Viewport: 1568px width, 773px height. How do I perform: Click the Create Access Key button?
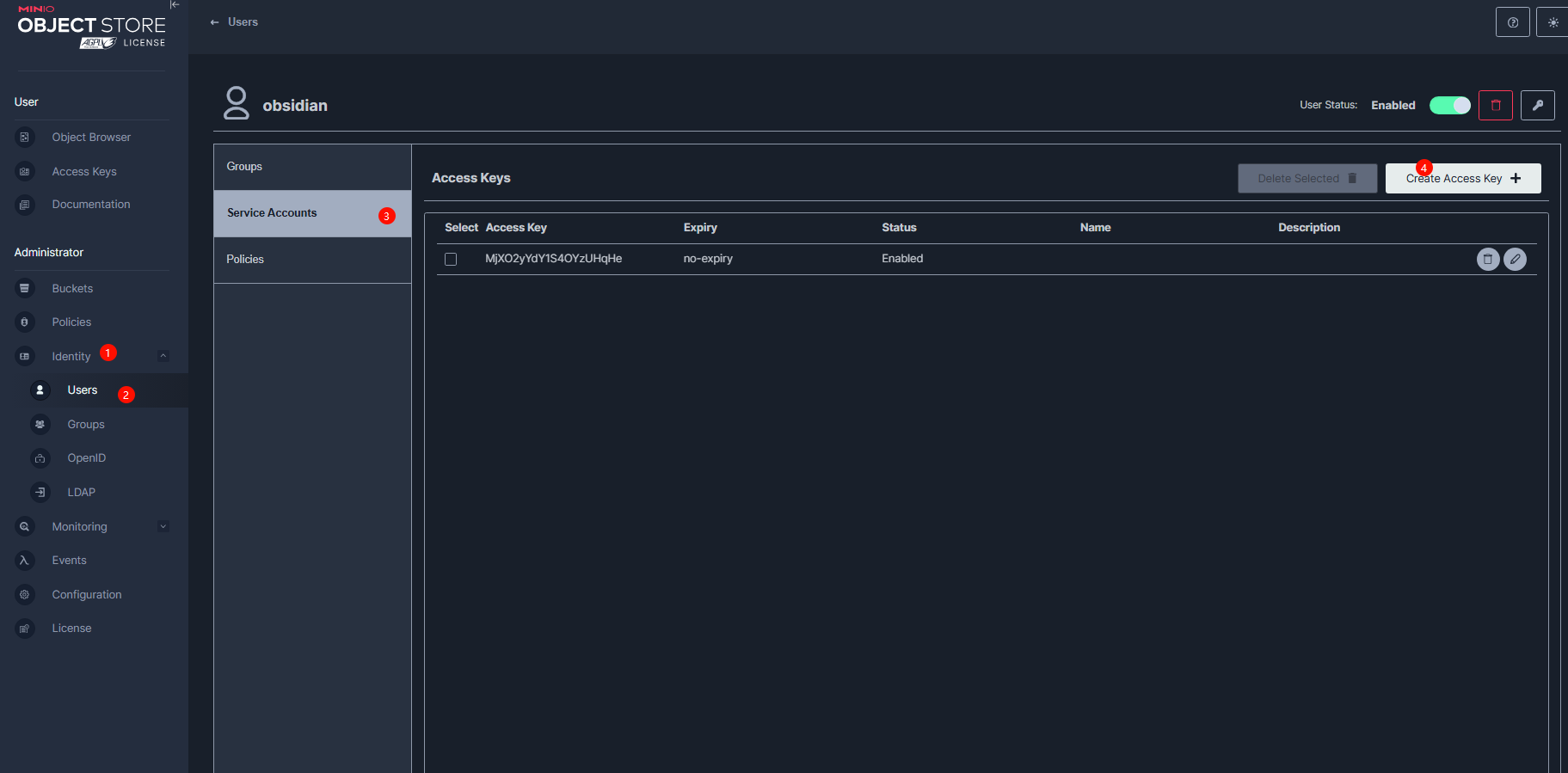point(1462,179)
